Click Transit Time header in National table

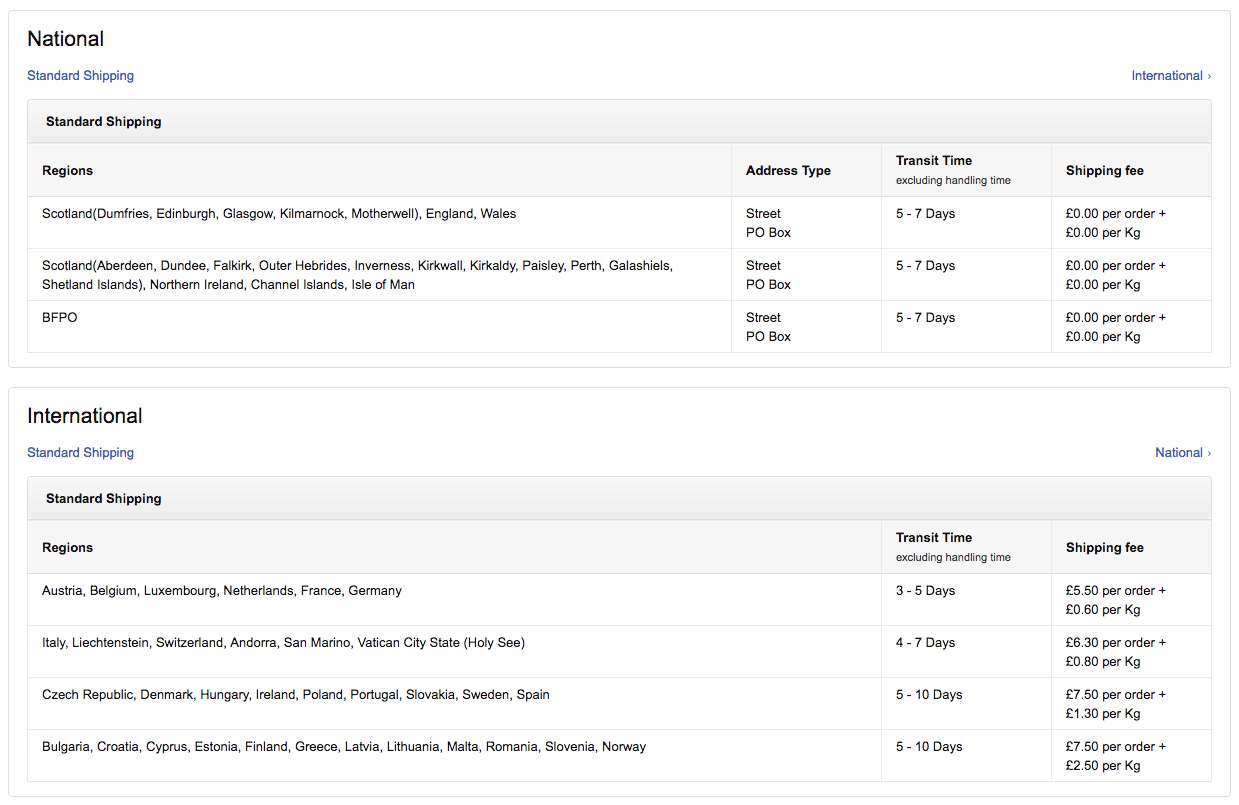pyautogui.click(x=934, y=161)
